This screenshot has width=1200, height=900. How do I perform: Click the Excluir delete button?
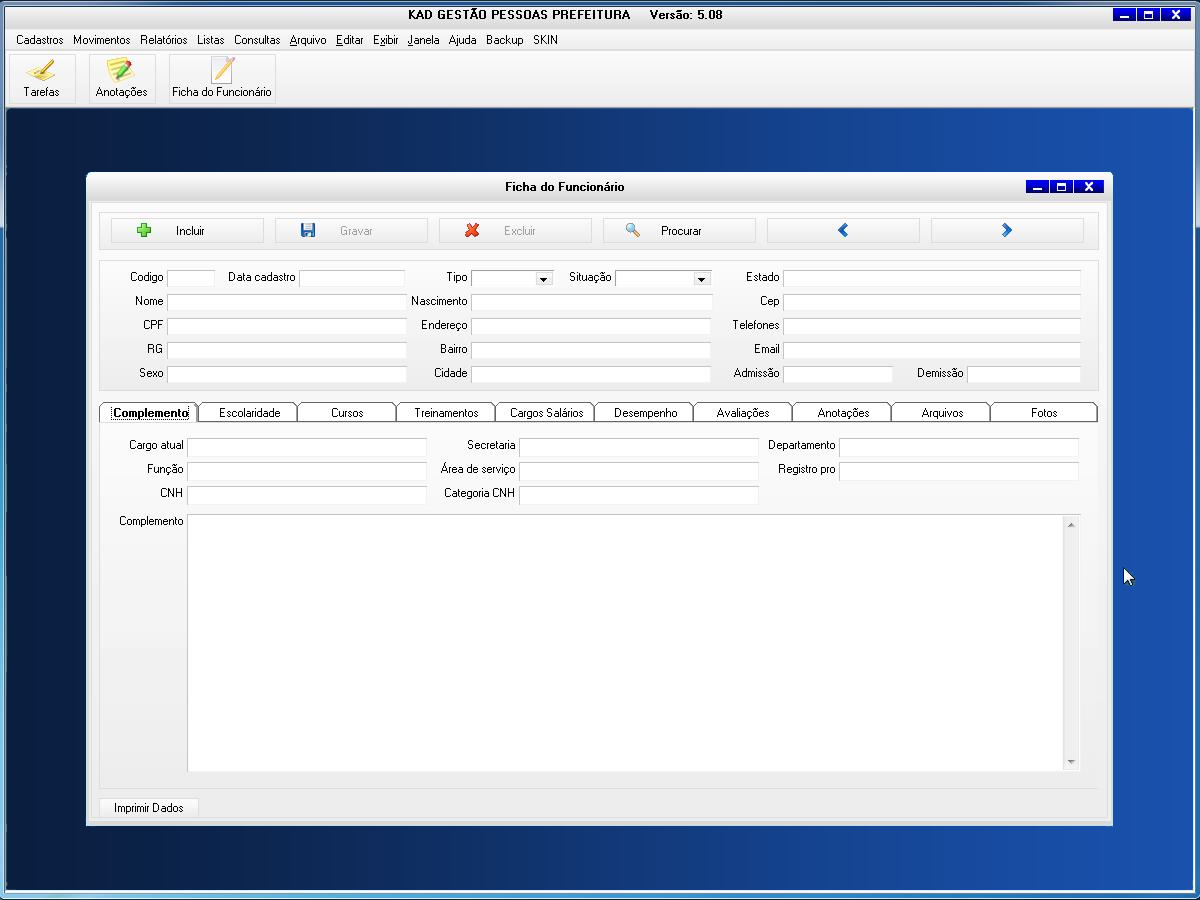coord(515,231)
